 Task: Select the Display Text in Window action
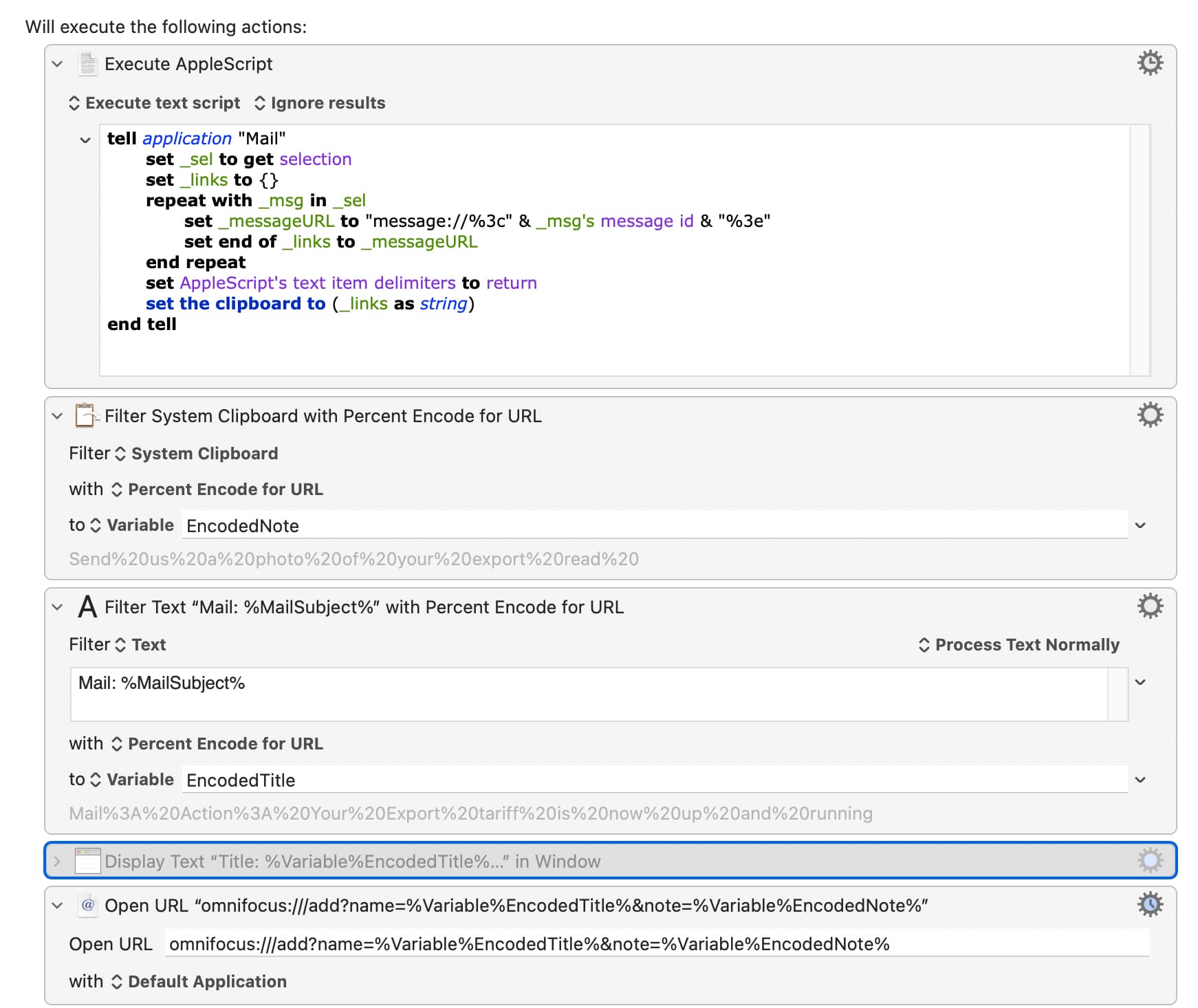point(610,861)
